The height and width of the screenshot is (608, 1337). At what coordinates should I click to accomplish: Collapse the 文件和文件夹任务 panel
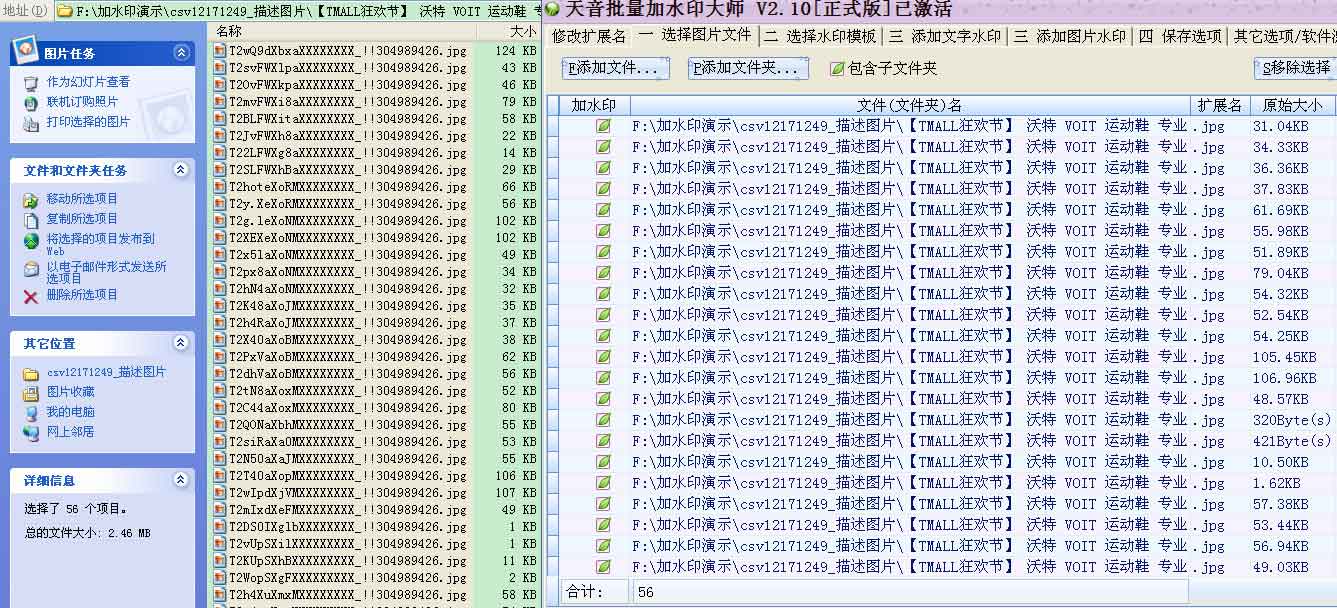[181, 170]
